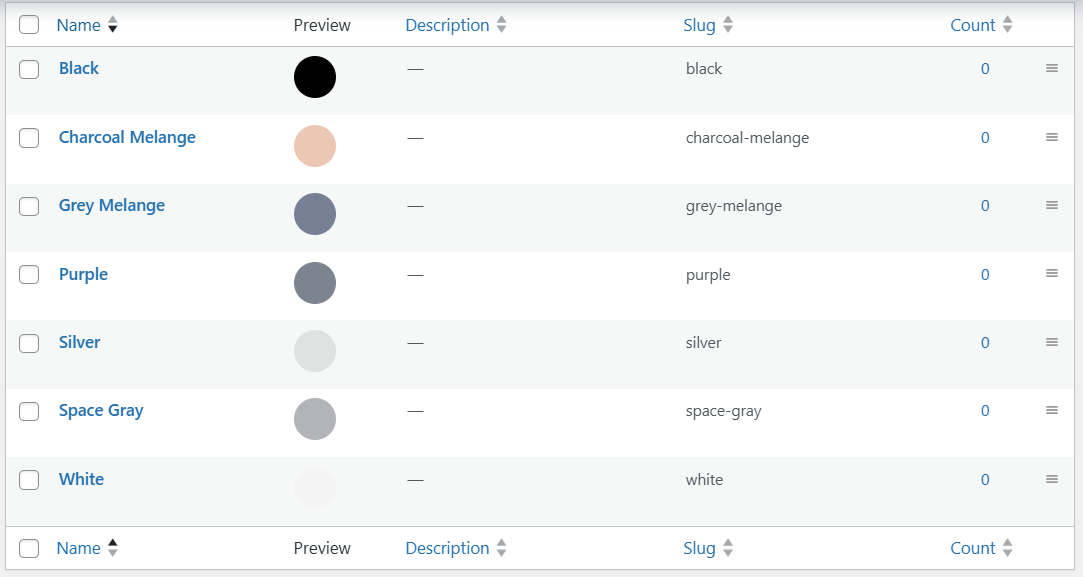Click the Count value for Black

point(985,69)
